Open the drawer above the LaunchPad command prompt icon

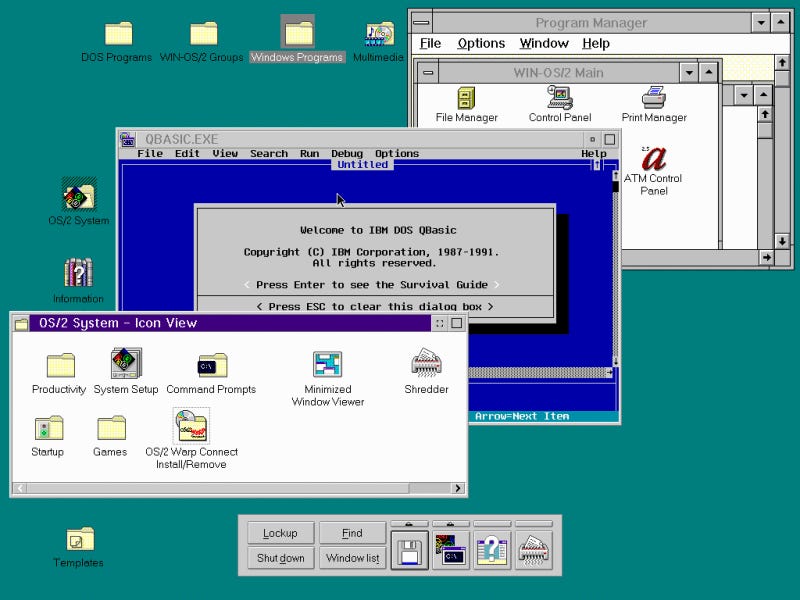pyautogui.click(x=450, y=523)
